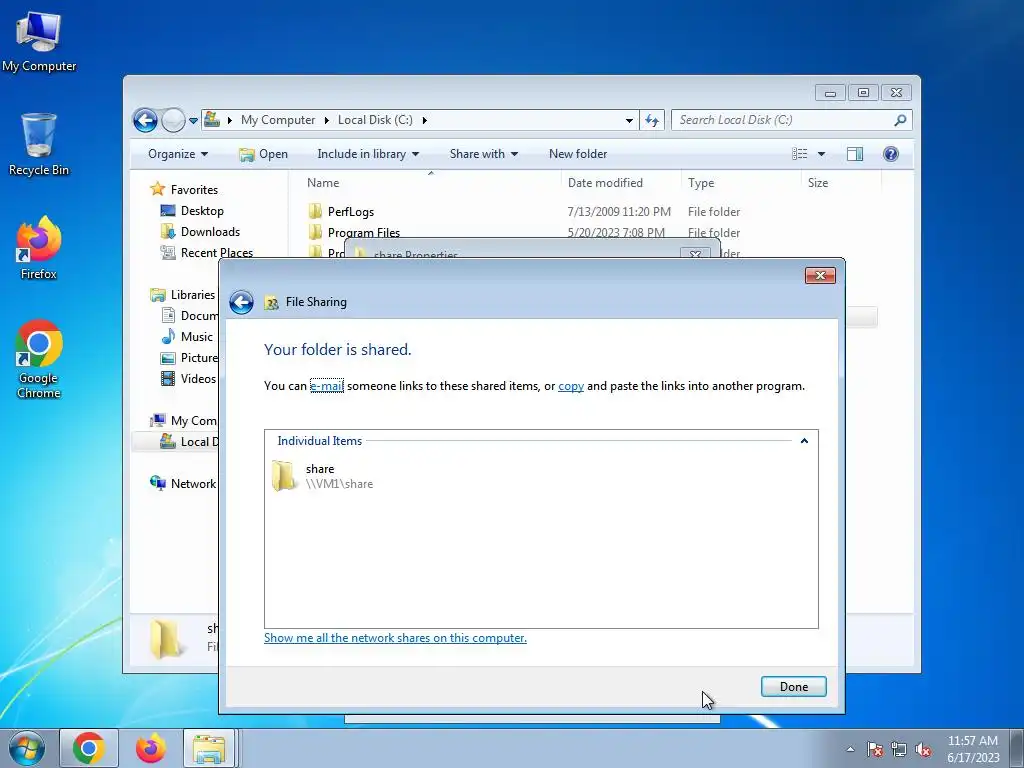Close the File Sharing dialog
Image resolution: width=1024 pixels, height=768 pixels.
[820, 276]
